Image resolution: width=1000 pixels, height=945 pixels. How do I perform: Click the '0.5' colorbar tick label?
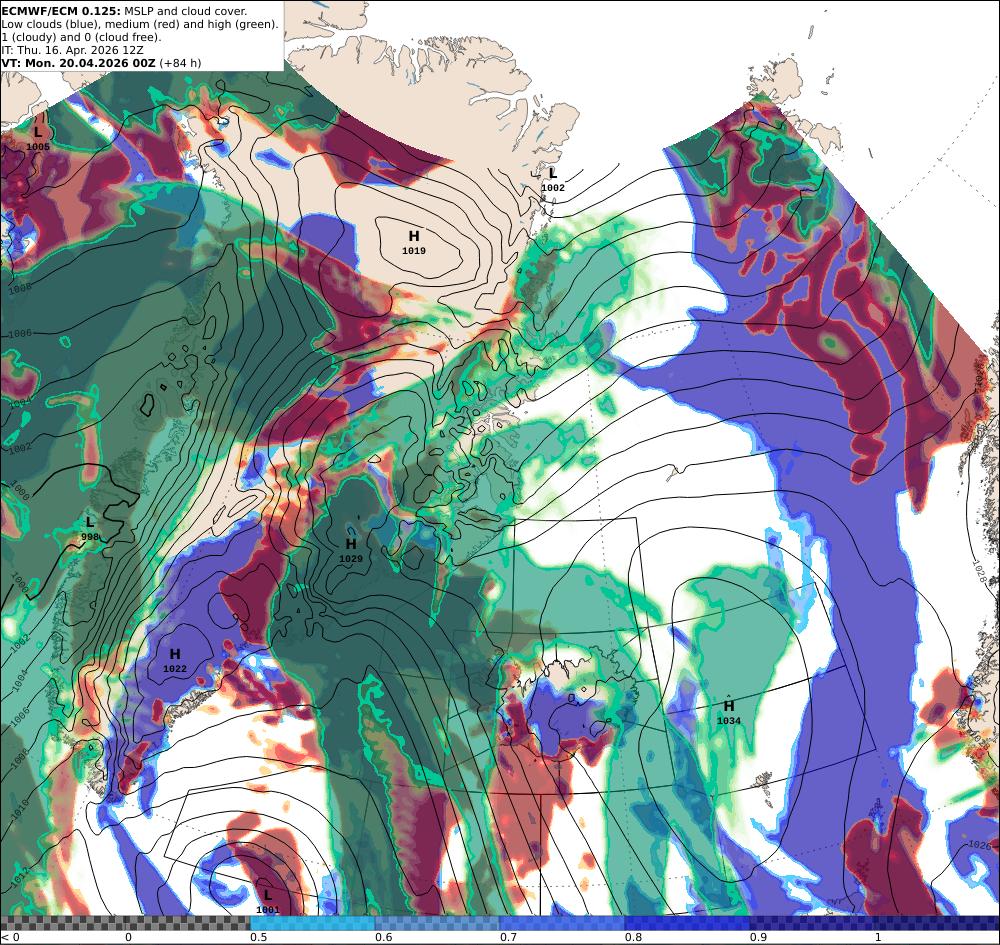point(258,937)
